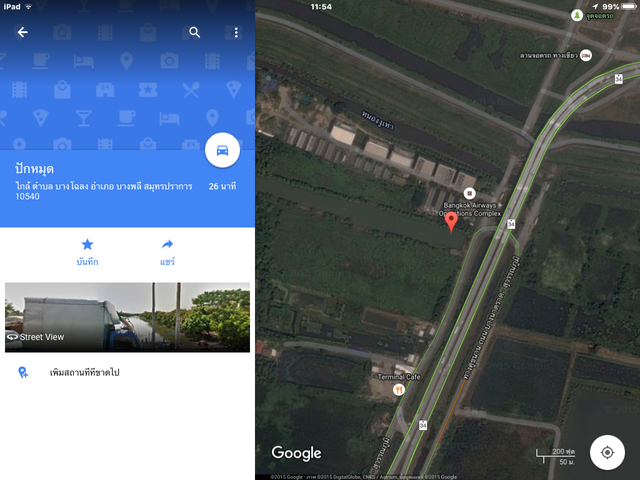This screenshot has width=640, height=480.
Task: Tap the ปักหมุด place title
Action: tap(34, 169)
